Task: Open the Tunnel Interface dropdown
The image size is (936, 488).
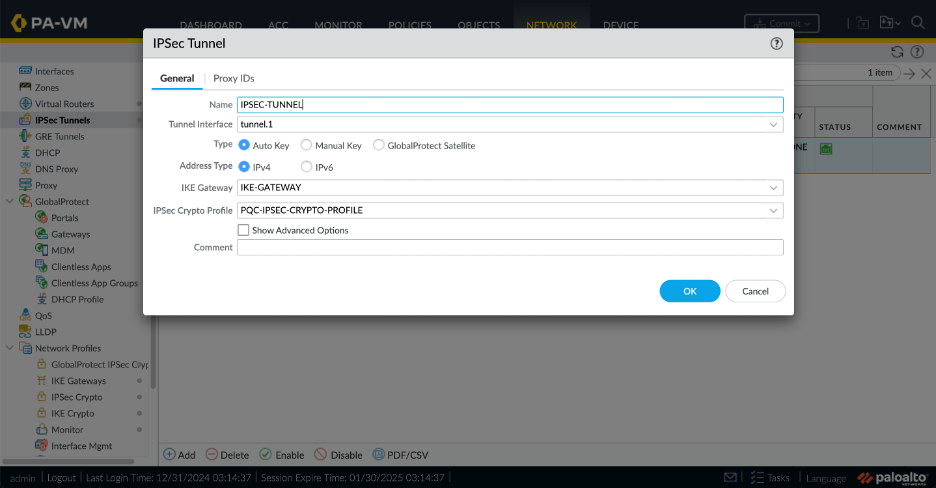Action: 774,125
